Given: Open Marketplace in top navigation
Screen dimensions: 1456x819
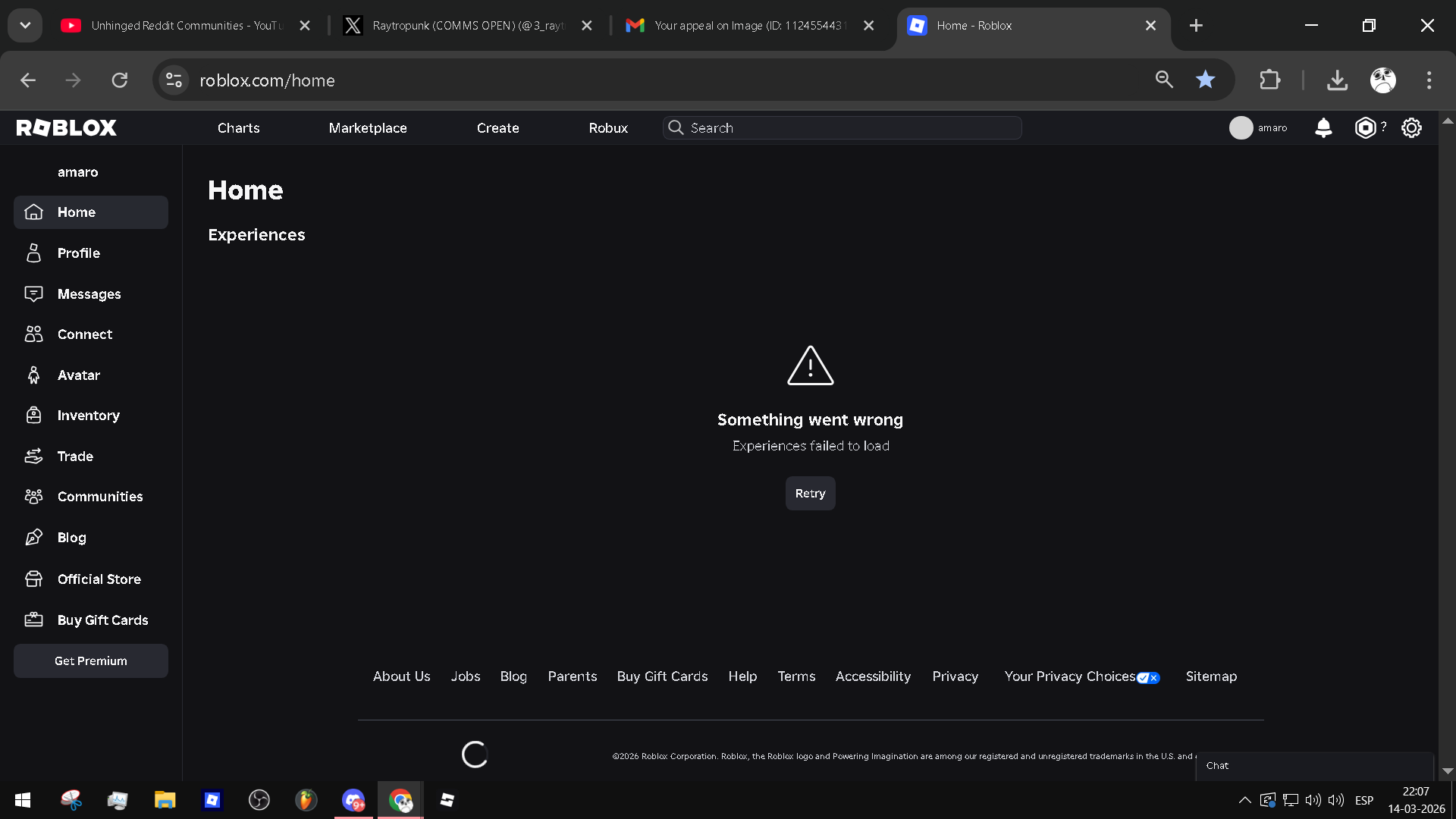Looking at the screenshot, I should click(x=368, y=127).
